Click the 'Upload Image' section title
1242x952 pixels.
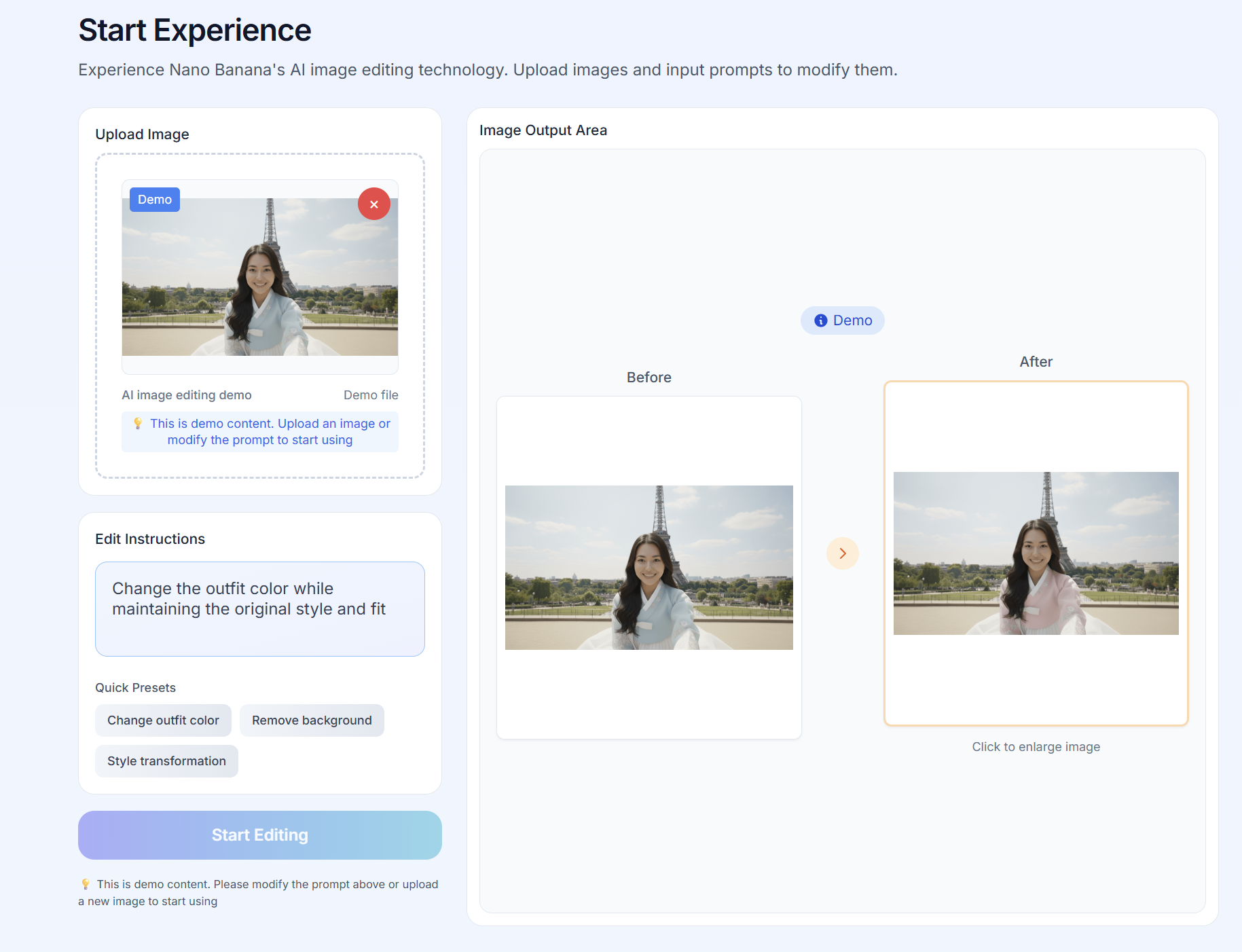point(142,134)
